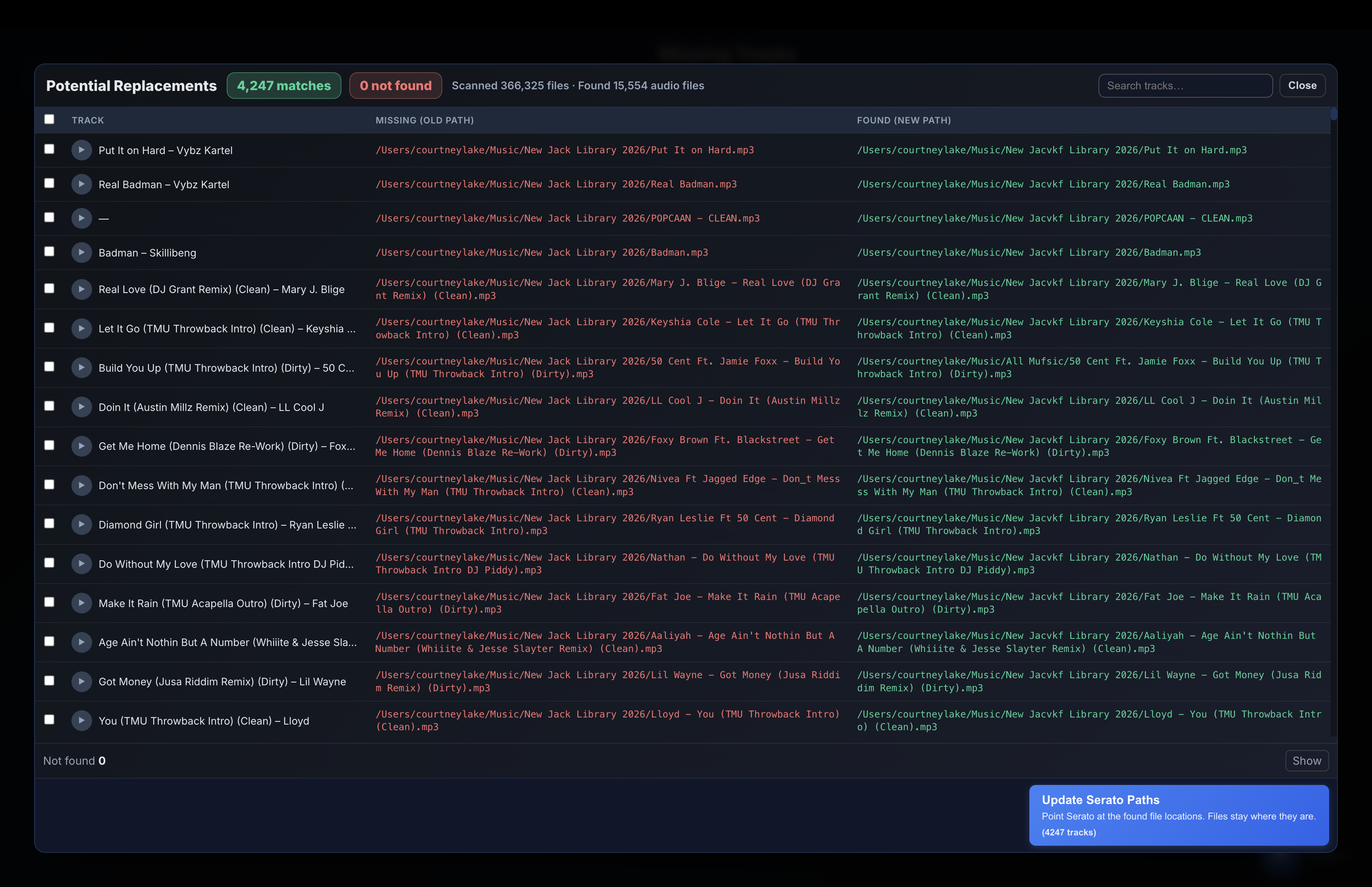Play "Make It Rain" by Fat Joe
Image resolution: width=1372 pixels, height=887 pixels.
pos(81,603)
